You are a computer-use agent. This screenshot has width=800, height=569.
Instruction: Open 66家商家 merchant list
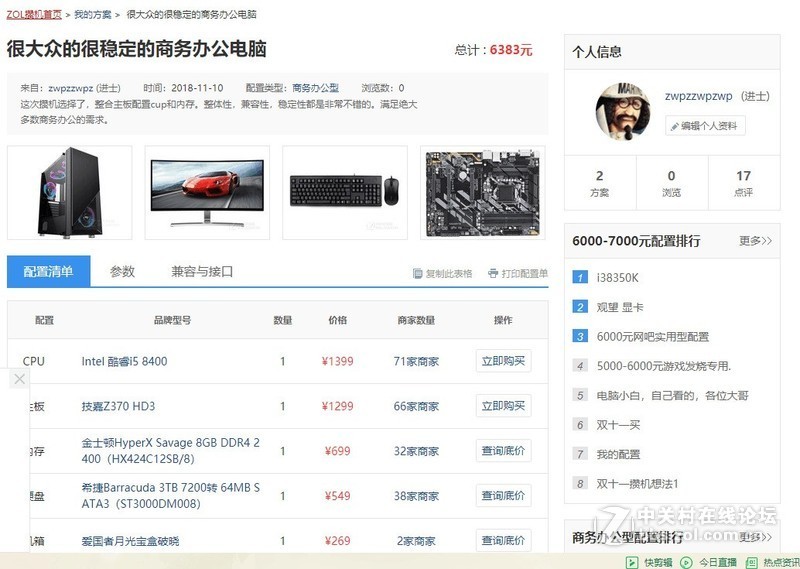(416, 406)
